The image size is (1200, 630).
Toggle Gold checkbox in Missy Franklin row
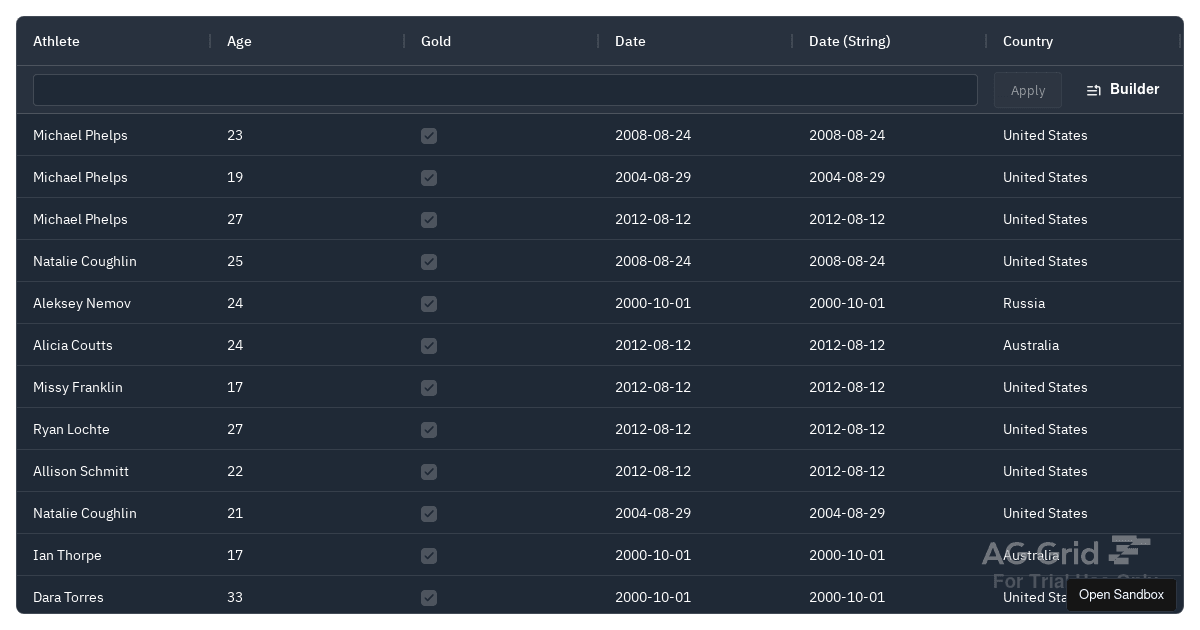[429, 388]
